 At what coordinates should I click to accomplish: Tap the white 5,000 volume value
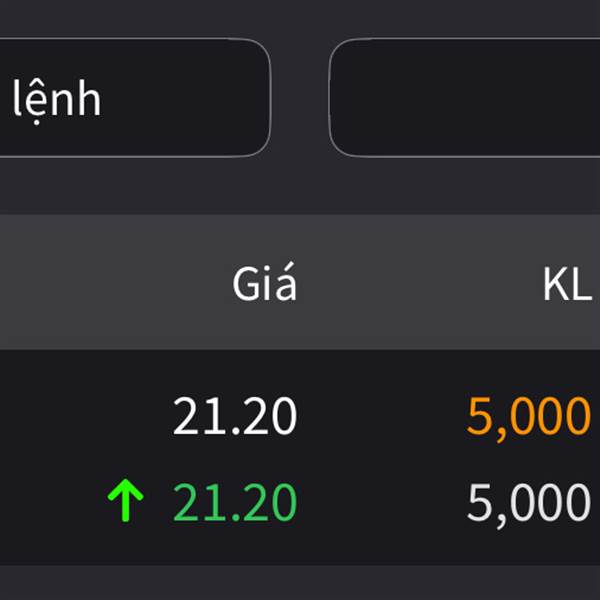pyautogui.click(x=529, y=504)
